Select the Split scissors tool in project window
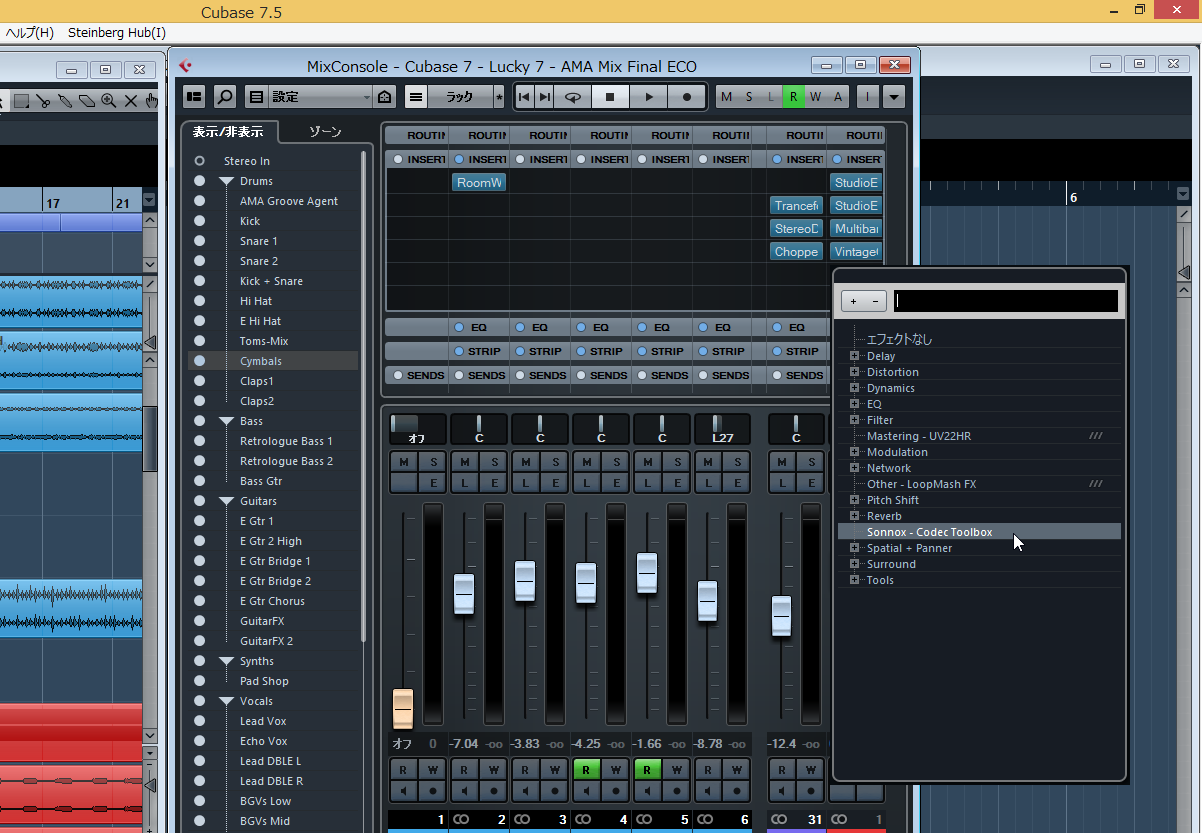Viewport: 1202px width, 833px height. click(44, 101)
